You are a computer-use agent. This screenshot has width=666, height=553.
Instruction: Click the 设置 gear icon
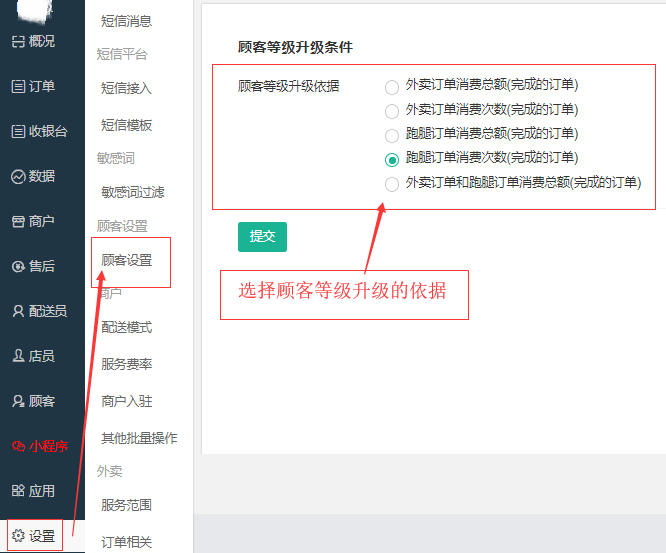[x=18, y=536]
